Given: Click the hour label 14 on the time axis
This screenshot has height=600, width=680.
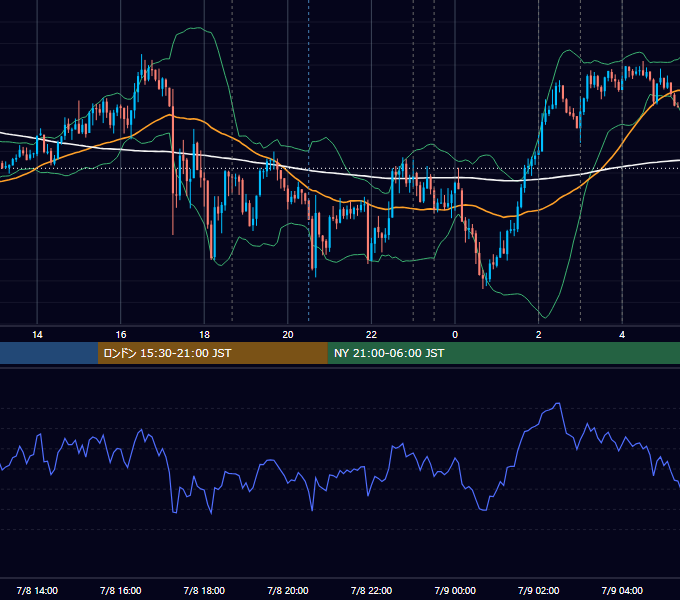Looking at the screenshot, I should [37, 335].
